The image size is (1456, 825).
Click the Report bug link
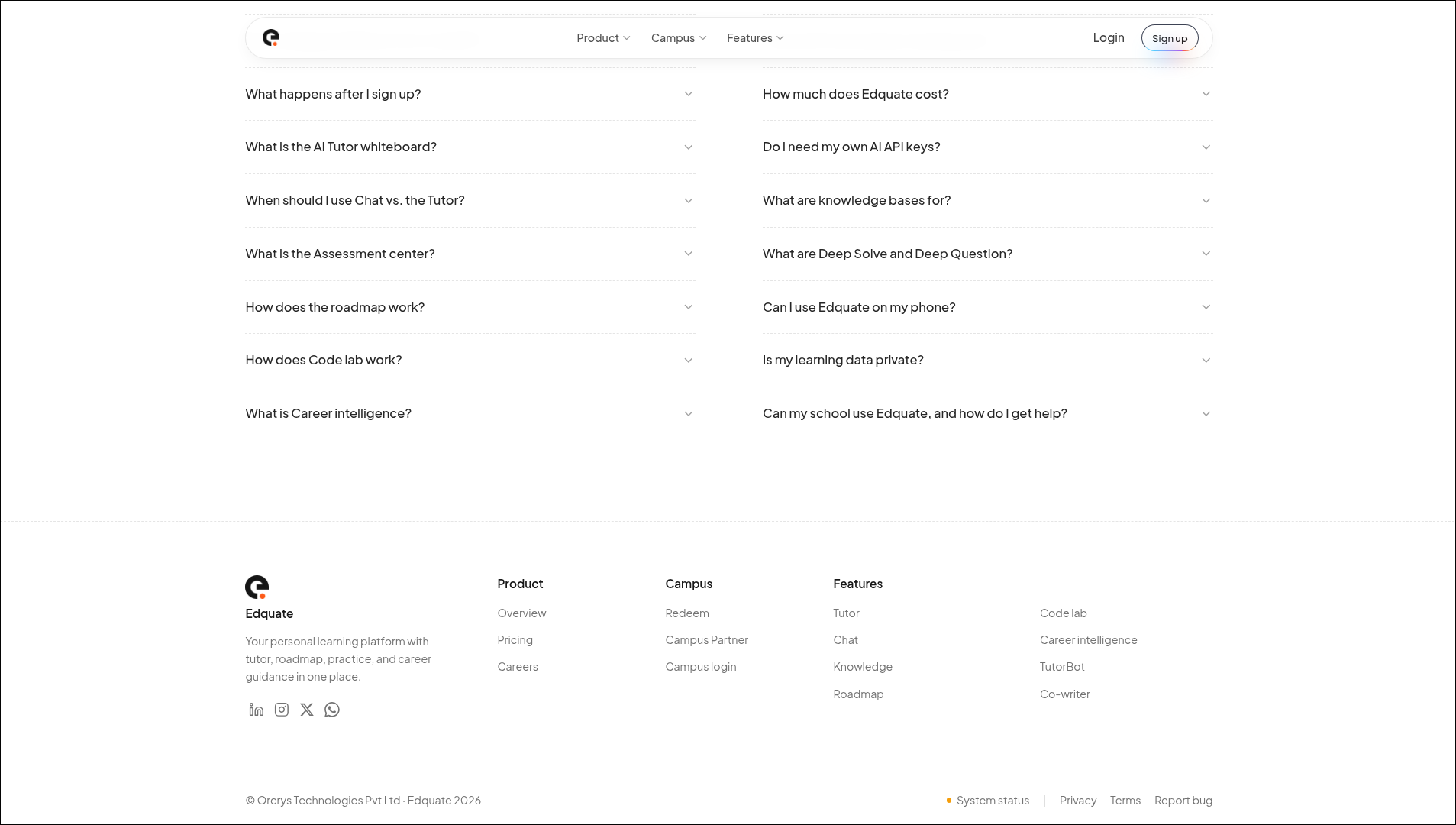point(1183,801)
